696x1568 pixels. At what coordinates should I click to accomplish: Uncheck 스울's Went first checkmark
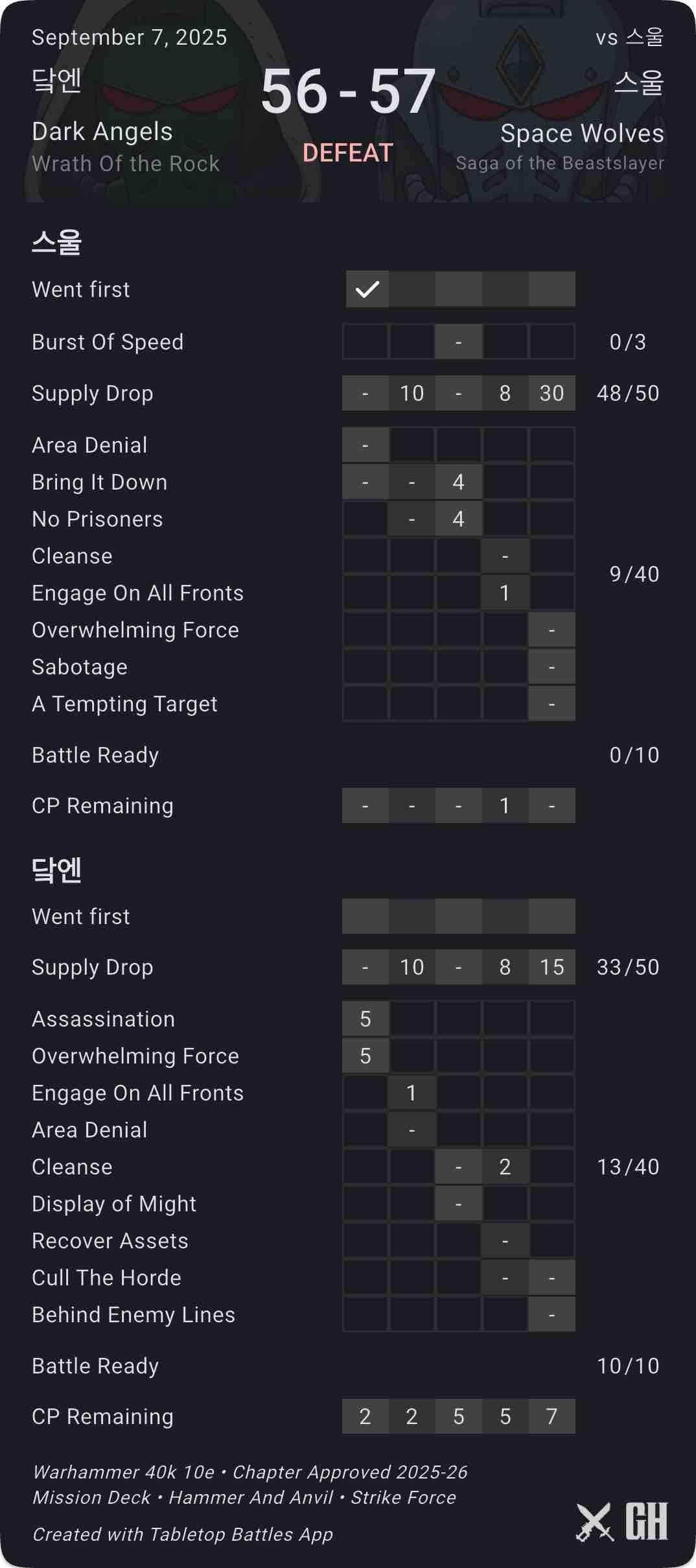tap(367, 289)
